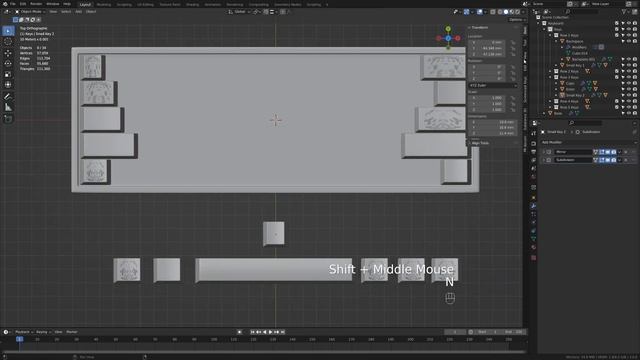The width and height of the screenshot is (640, 360).
Task: Toggle eye icon for Body object
Action: (629, 113)
